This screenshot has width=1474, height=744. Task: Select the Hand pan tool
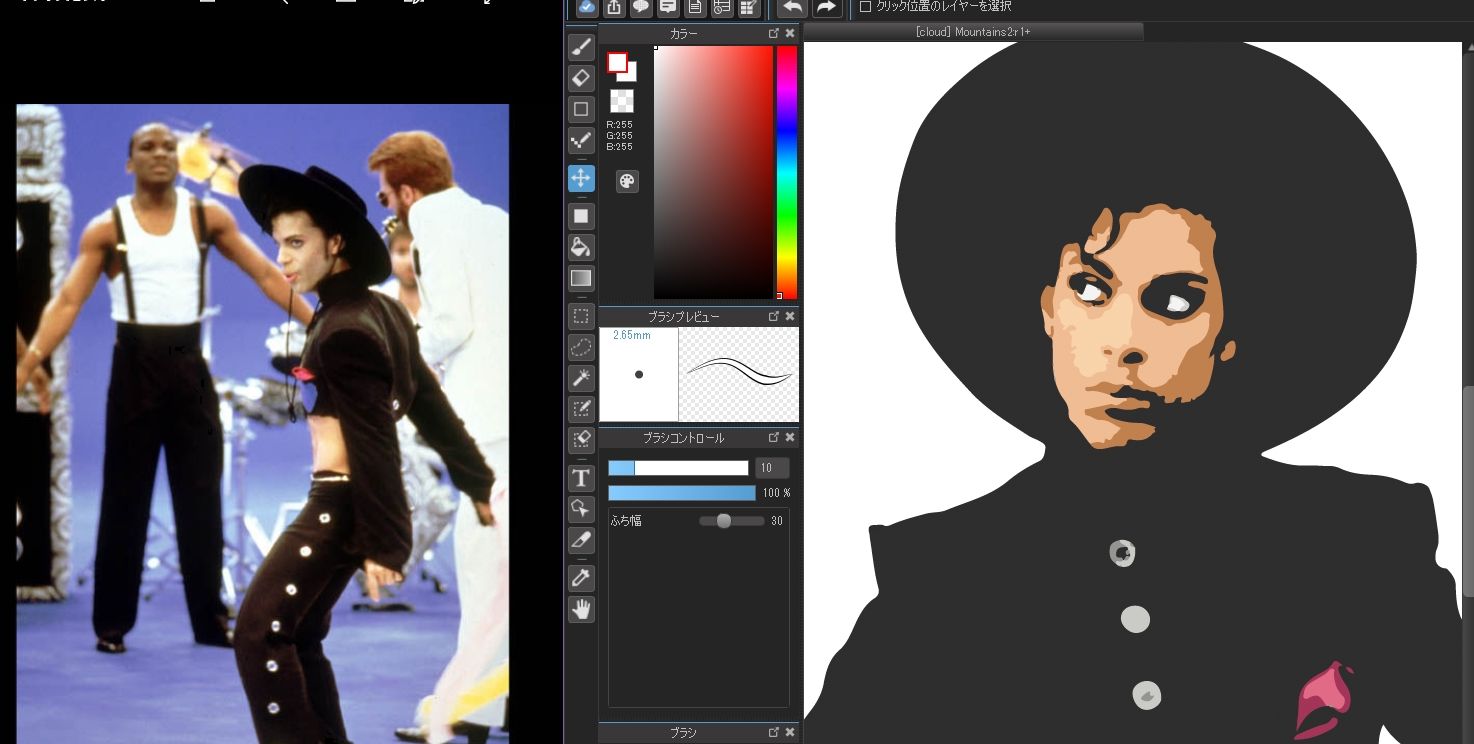(581, 609)
